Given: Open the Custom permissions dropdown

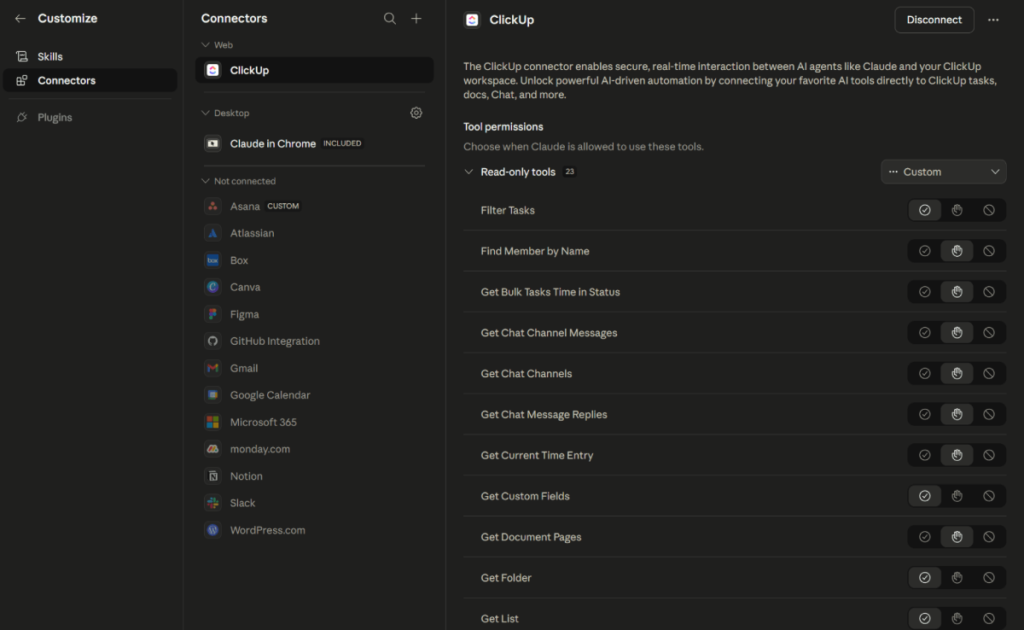Looking at the screenshot, I should [943, 172].
